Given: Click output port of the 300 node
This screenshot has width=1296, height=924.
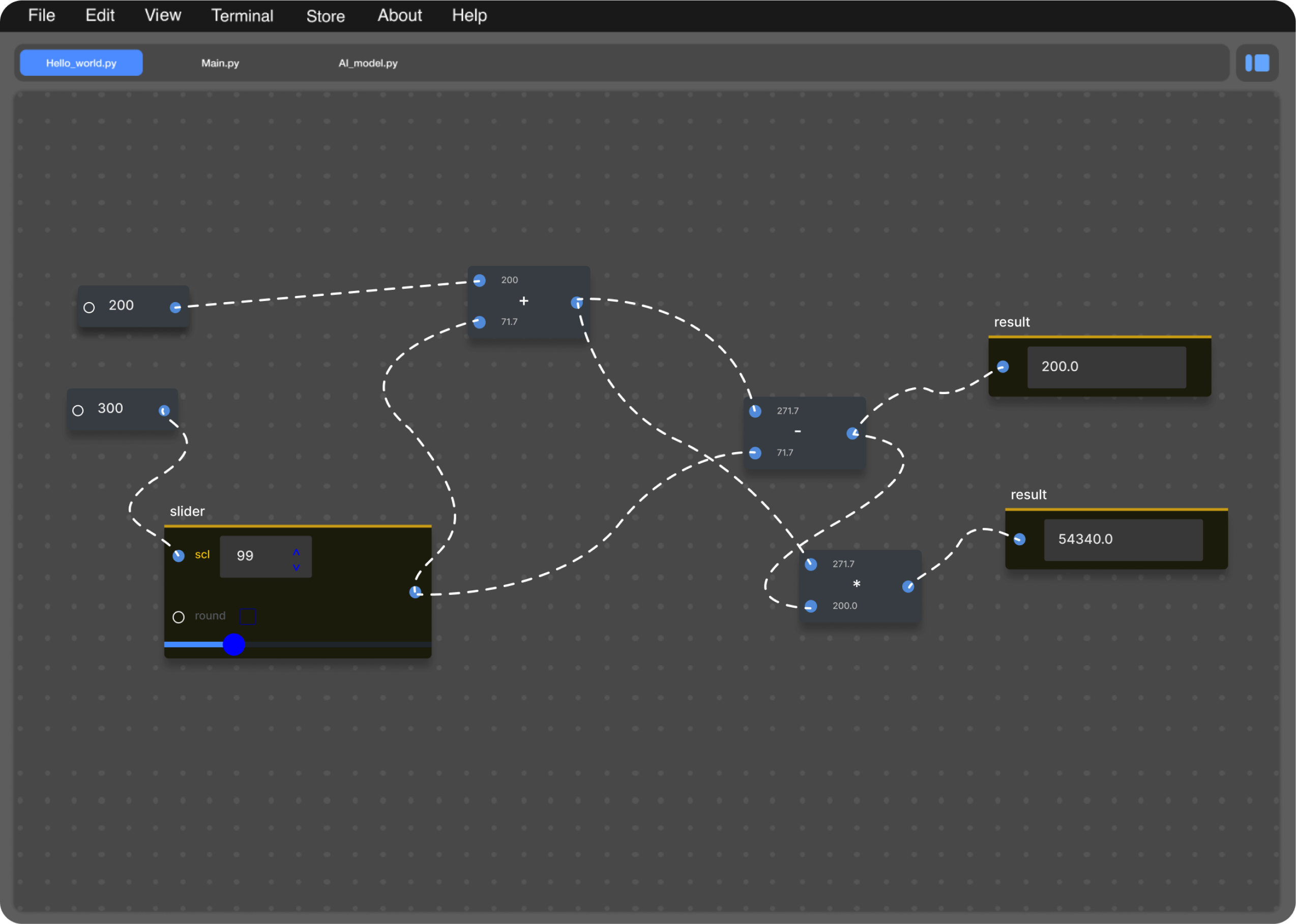Looking at the screenshot, I should click(164, 410).
